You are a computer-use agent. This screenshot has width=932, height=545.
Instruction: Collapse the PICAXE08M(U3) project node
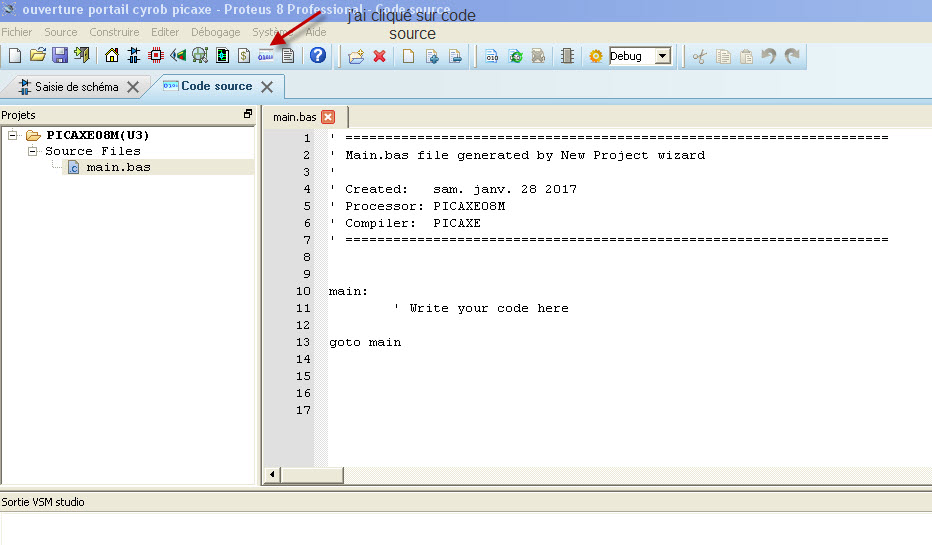coord(12,136)
